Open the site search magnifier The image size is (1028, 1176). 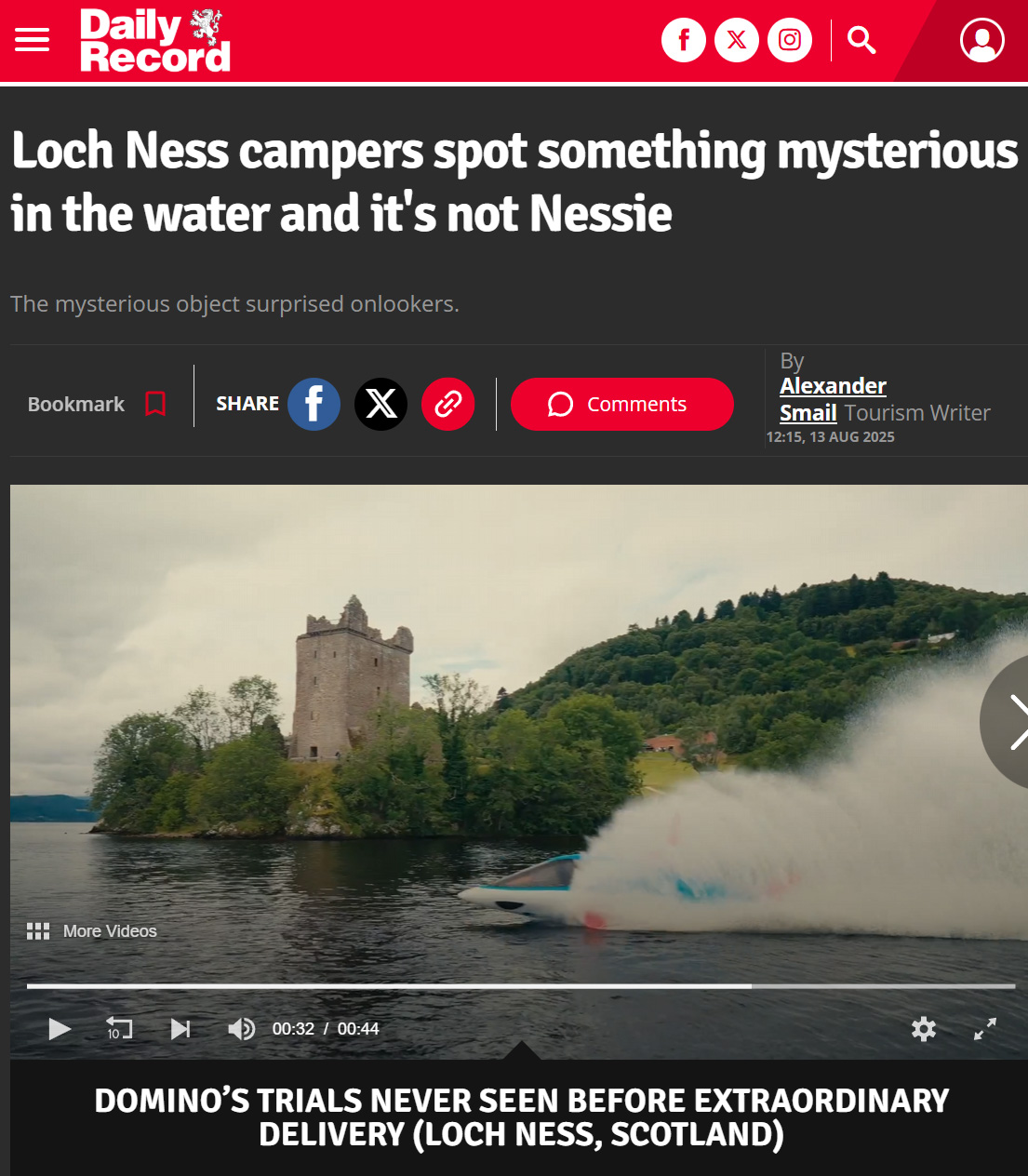[861, 40]
